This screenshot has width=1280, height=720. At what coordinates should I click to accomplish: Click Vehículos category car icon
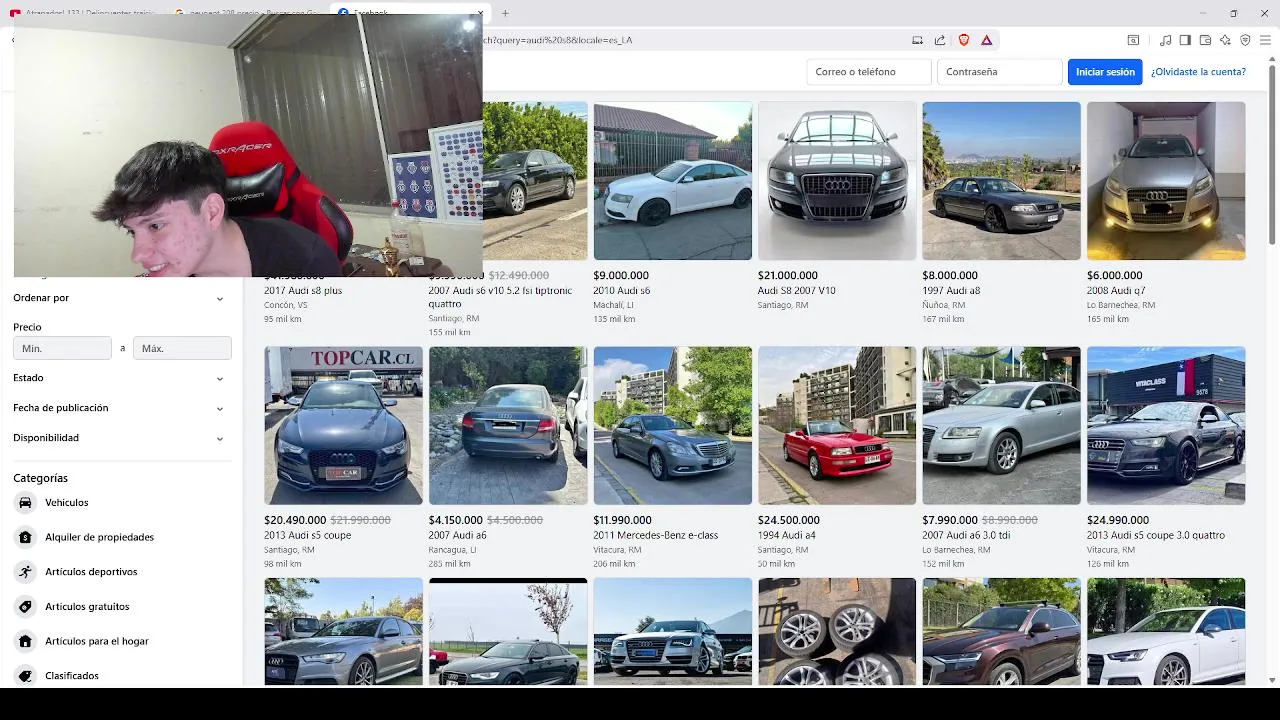coord(25,502)
